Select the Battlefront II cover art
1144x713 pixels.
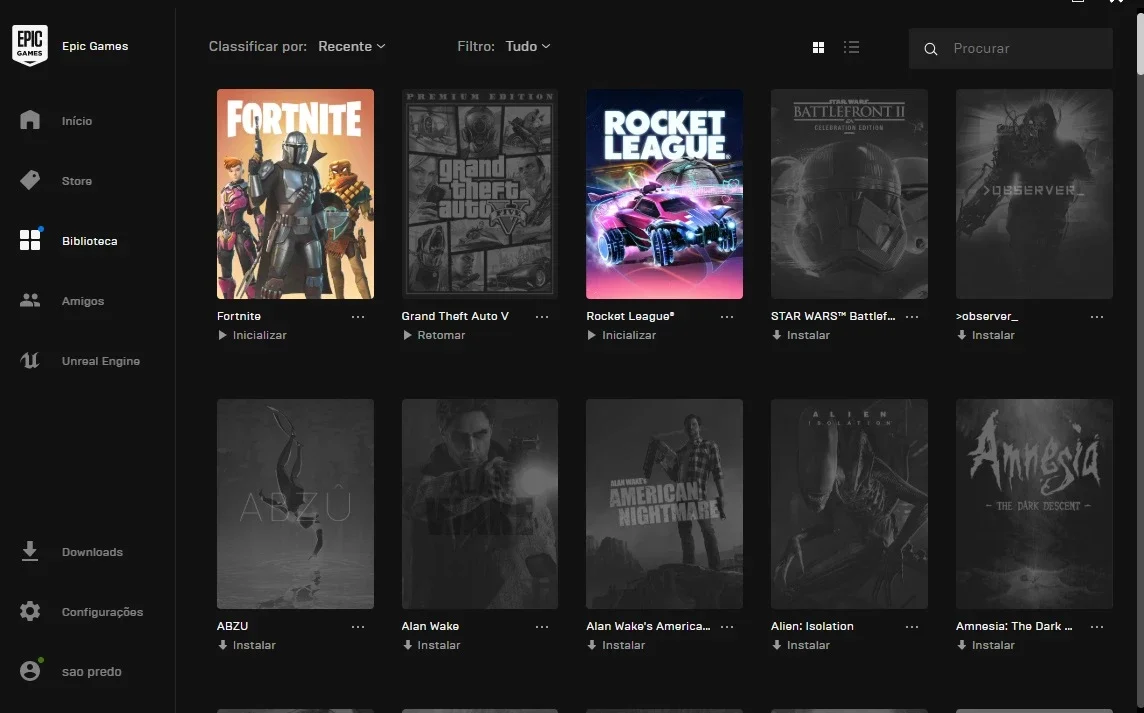[849, 194]
